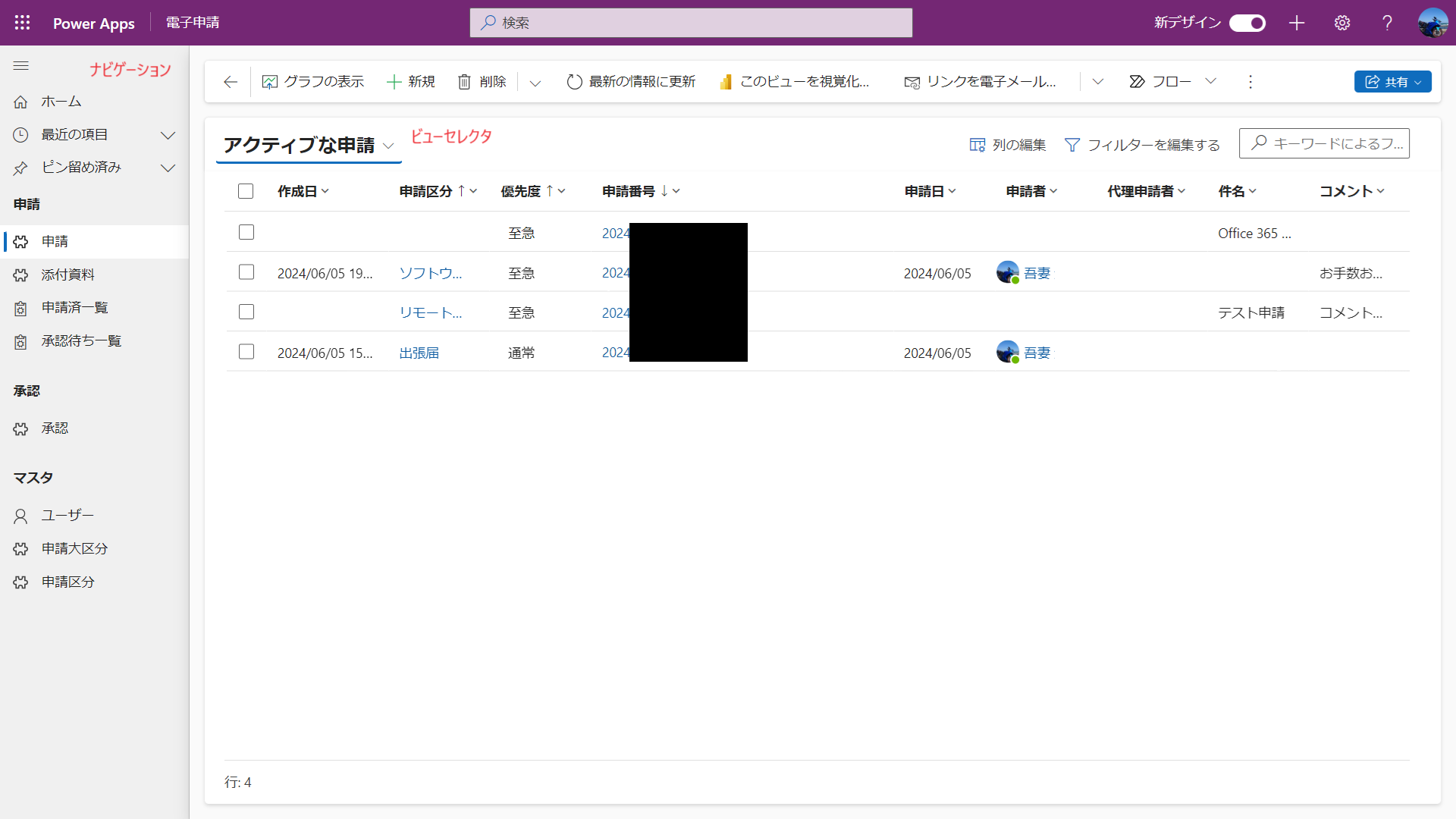The image size is (1456, 819).
Task: Click the お手数お... comment cell
Action: (1351, 273)
